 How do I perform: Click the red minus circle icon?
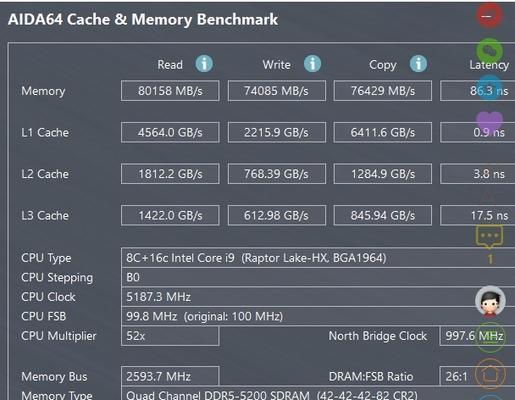(489, 16)
